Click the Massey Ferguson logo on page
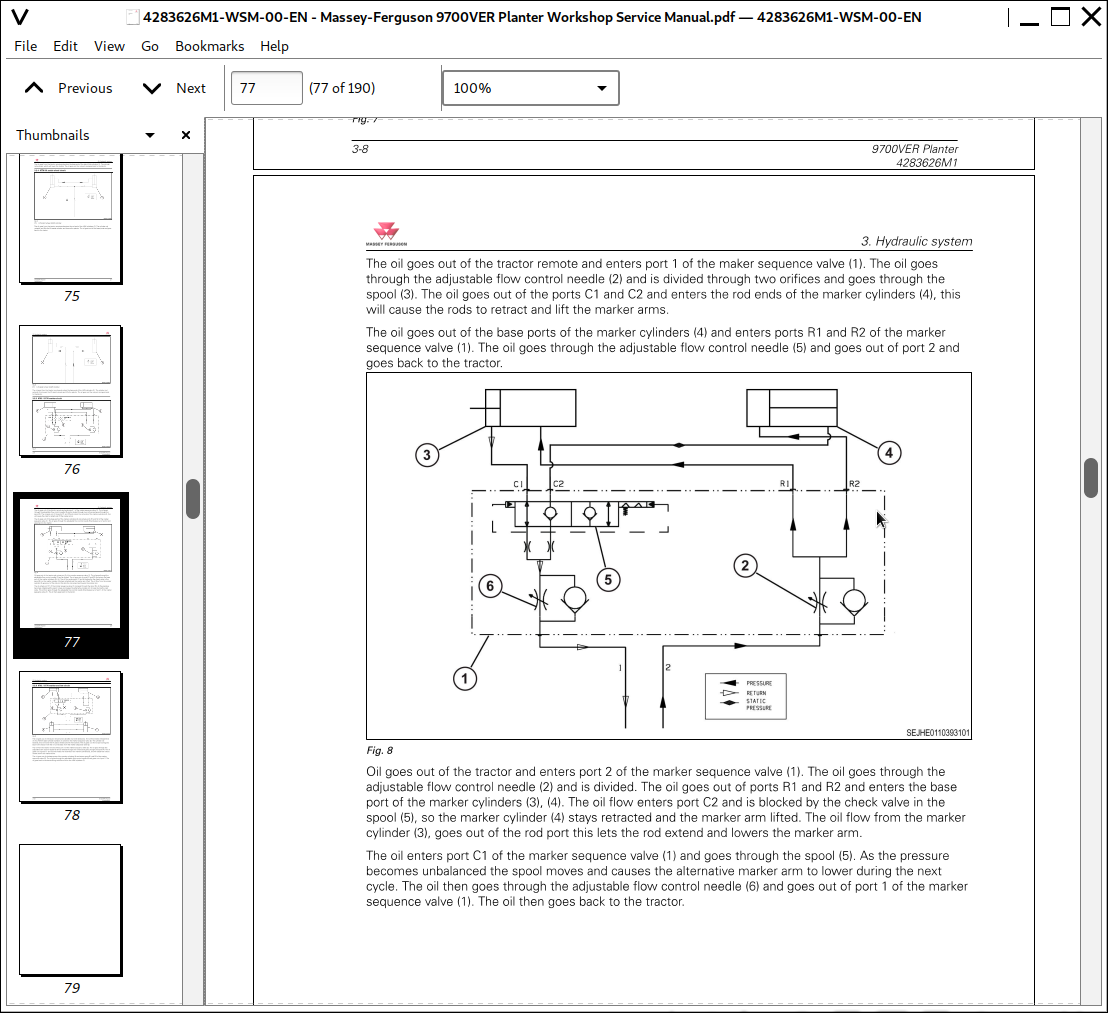The width and height of the screenshot is (1108, 1013). pyautogui.click(x=387, y=234)
